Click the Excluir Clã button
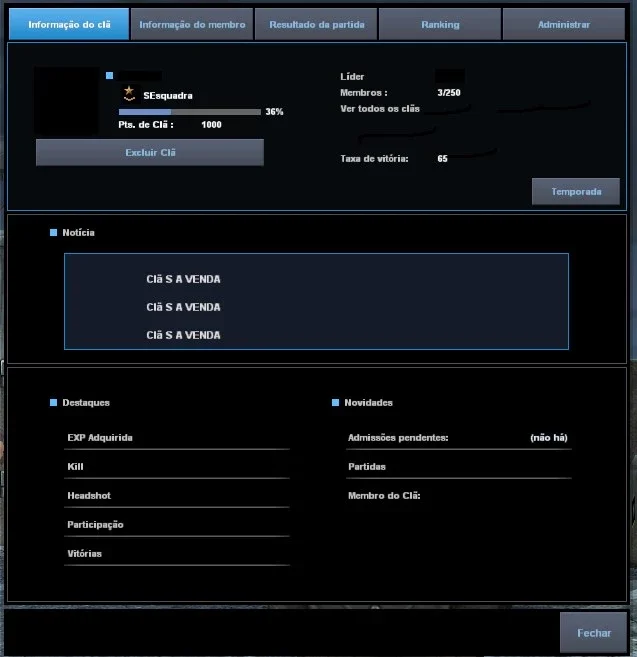 (150, 153)
